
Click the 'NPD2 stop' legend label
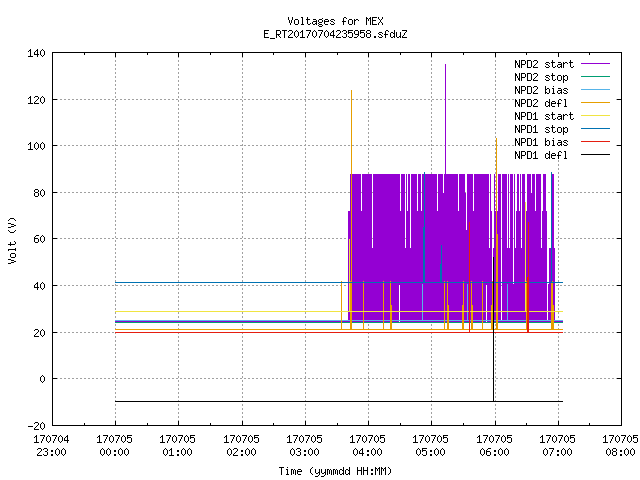tap(541, 77)
